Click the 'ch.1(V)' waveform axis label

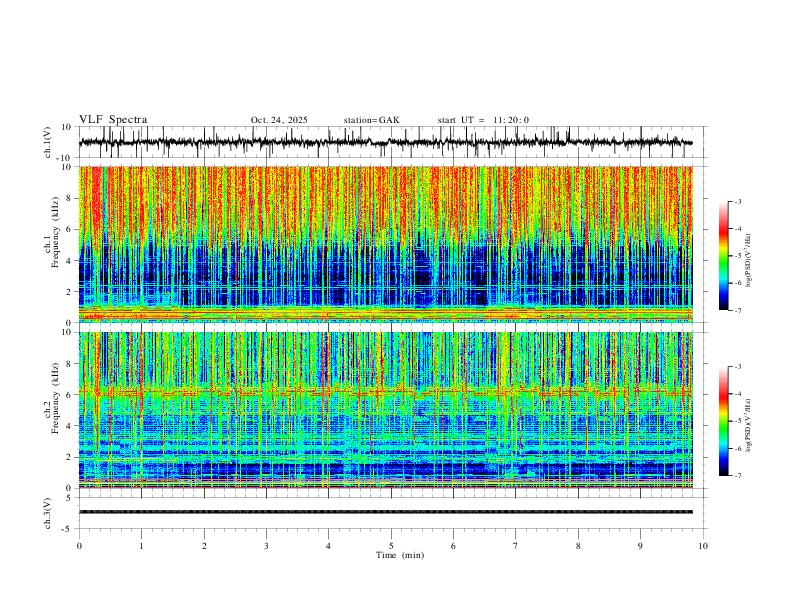pyautogui.click(x=48, y=142)
